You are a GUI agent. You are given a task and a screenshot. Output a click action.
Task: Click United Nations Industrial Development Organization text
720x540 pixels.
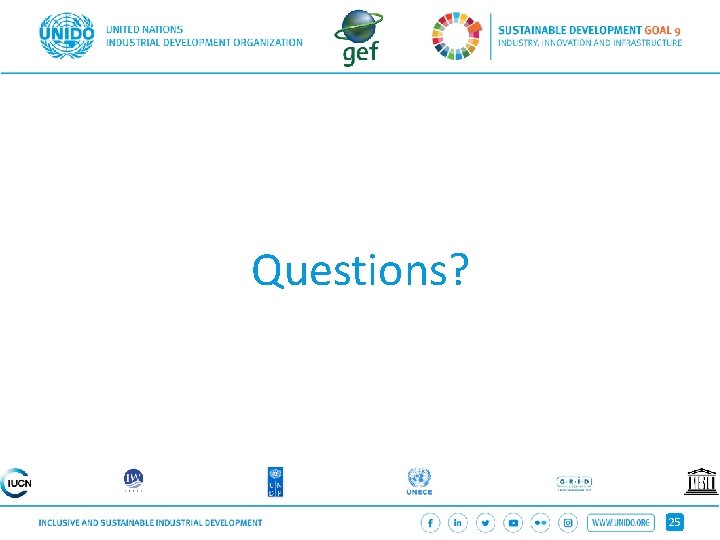(204, 36)
